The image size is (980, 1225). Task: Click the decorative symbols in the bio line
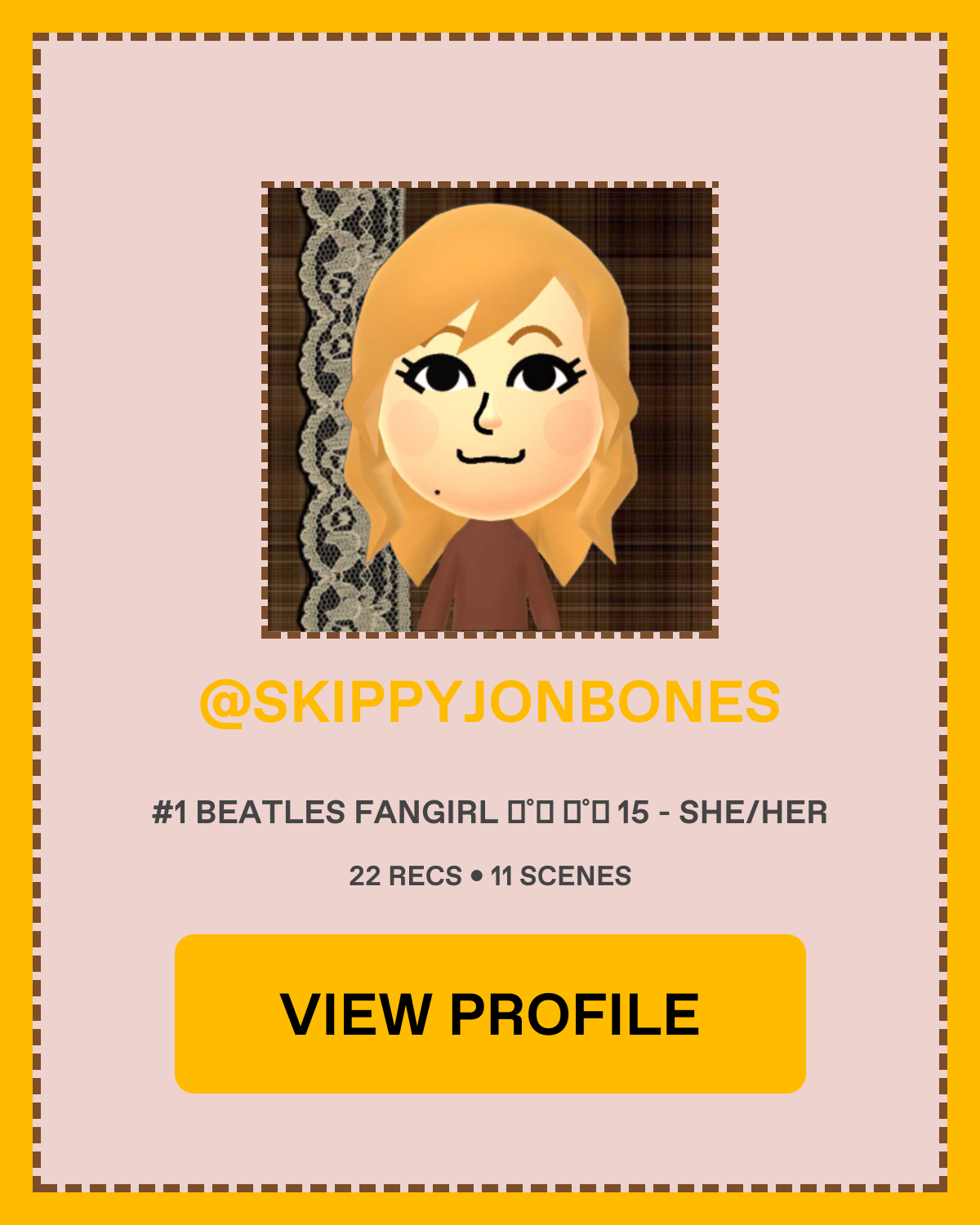559,813
